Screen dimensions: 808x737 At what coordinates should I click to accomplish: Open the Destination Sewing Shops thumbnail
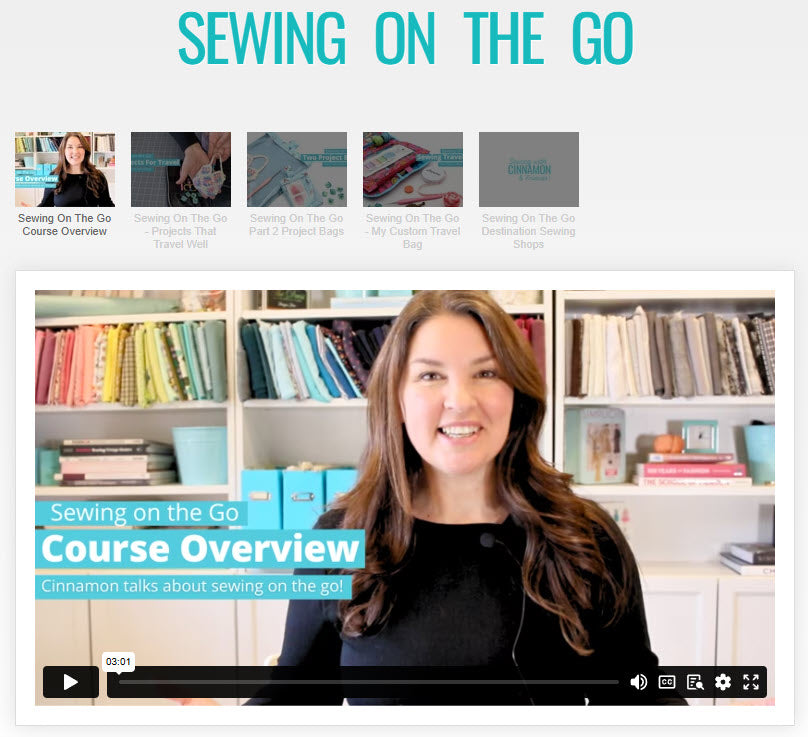(529, 170)
